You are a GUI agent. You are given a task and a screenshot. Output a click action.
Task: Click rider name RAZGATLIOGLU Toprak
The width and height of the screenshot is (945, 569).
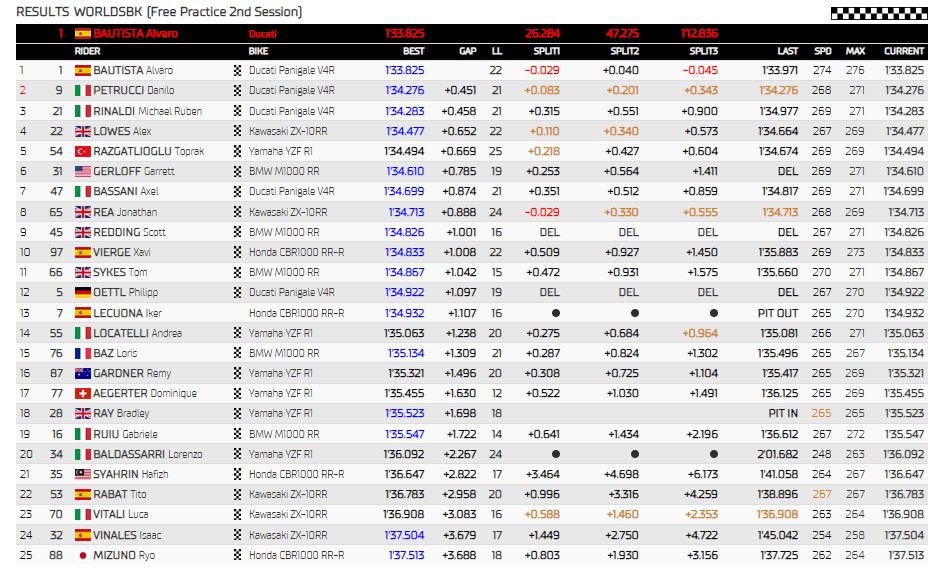click(149, 151)
